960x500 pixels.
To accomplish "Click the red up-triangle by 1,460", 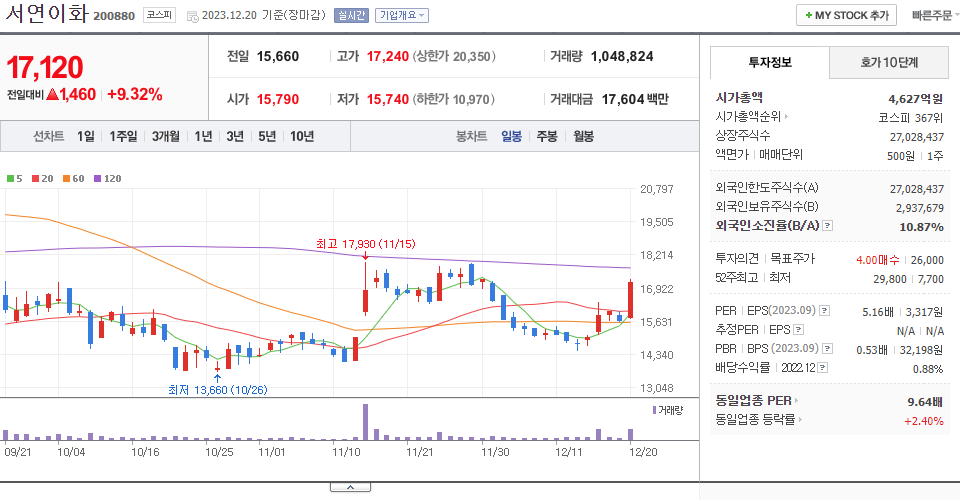I will tap(52, 94).
